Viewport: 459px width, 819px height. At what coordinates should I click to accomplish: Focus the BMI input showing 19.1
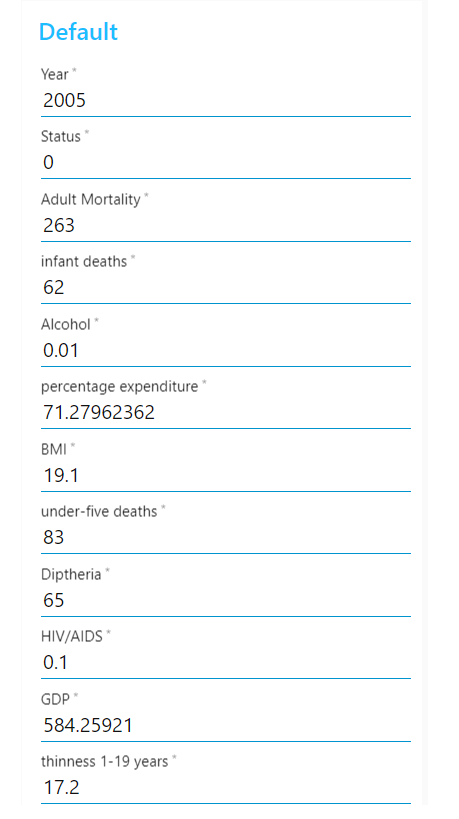(x=226, y=475)
